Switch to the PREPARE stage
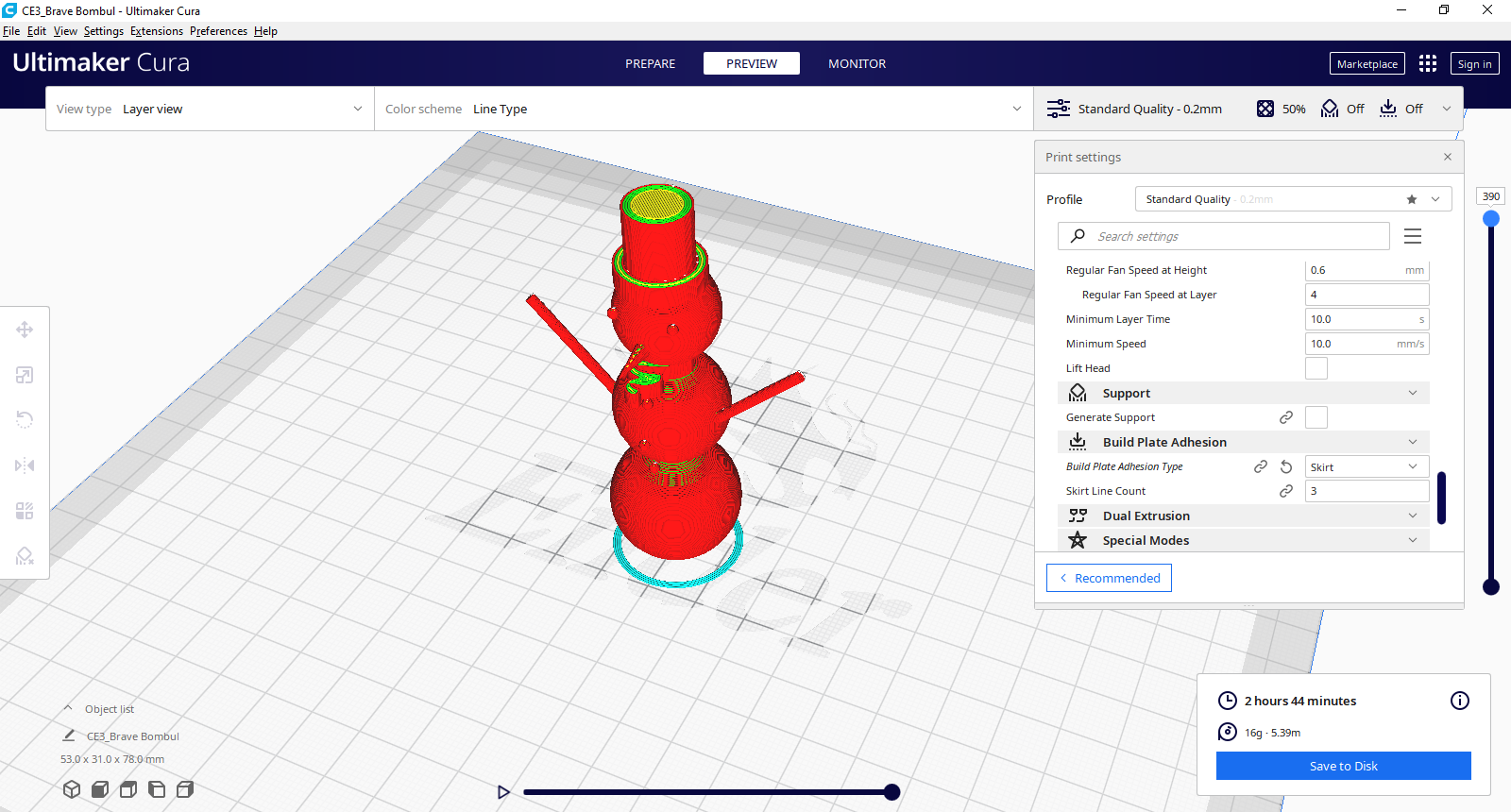 click(651, 63)
